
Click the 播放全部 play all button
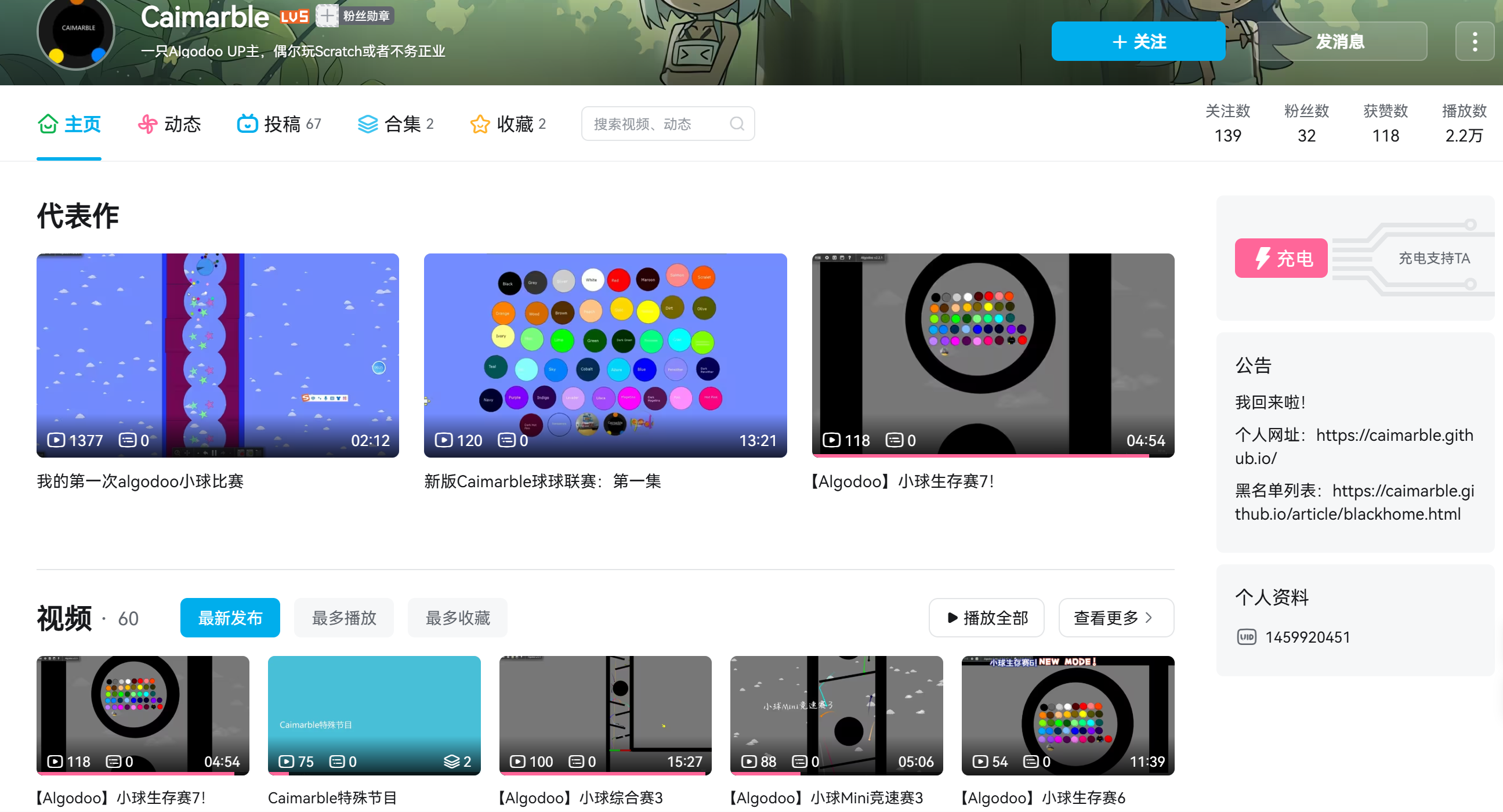tap(987, 618)
